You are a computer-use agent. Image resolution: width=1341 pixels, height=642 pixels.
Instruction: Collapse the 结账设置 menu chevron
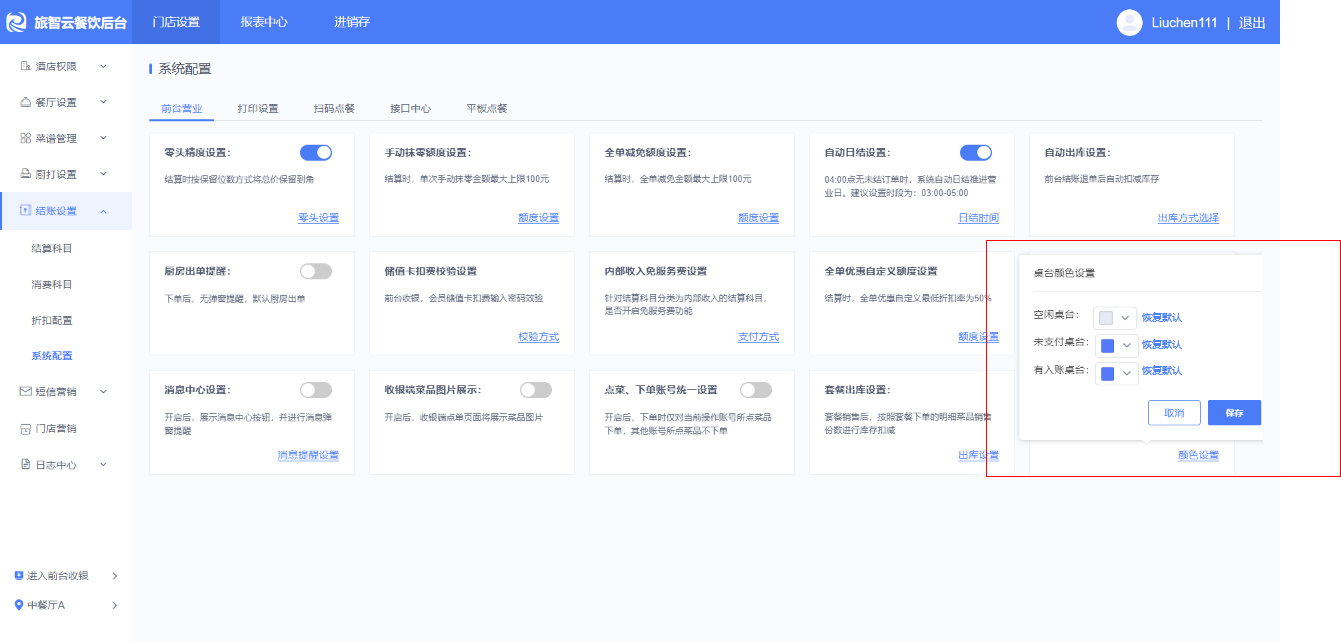coord(103,211)
